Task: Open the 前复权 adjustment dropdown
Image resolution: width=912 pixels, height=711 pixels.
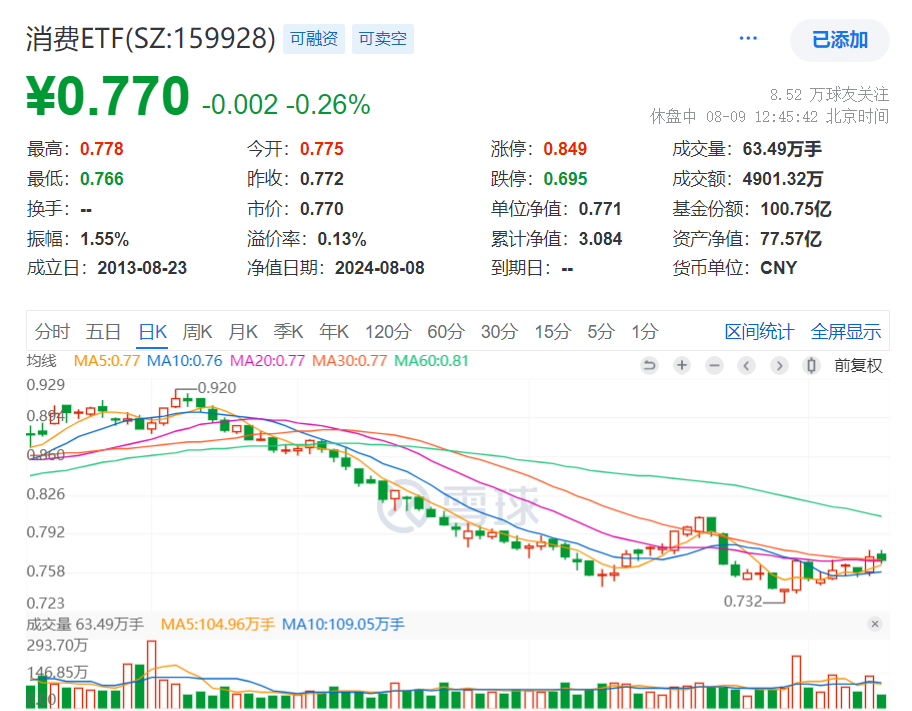Action: [858, 365]
